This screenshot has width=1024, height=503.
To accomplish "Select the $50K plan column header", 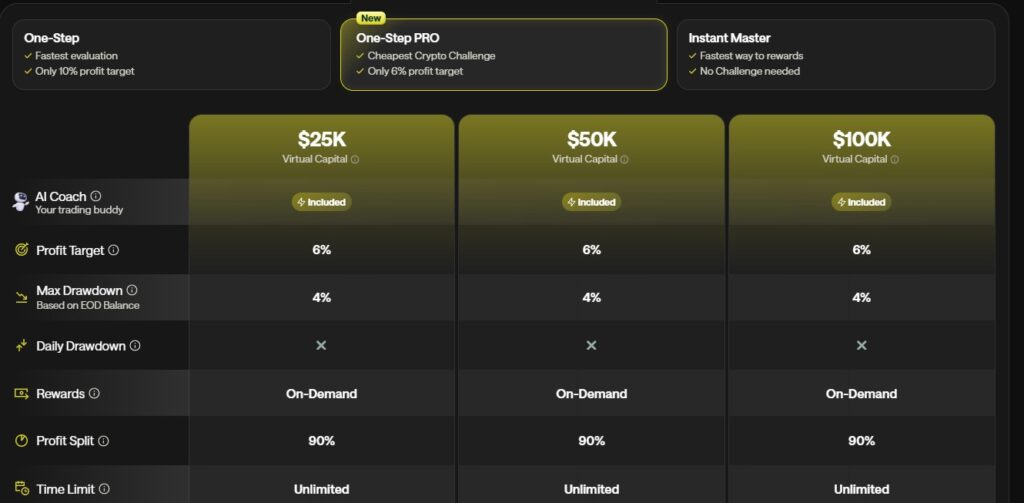I will [591, 145].
